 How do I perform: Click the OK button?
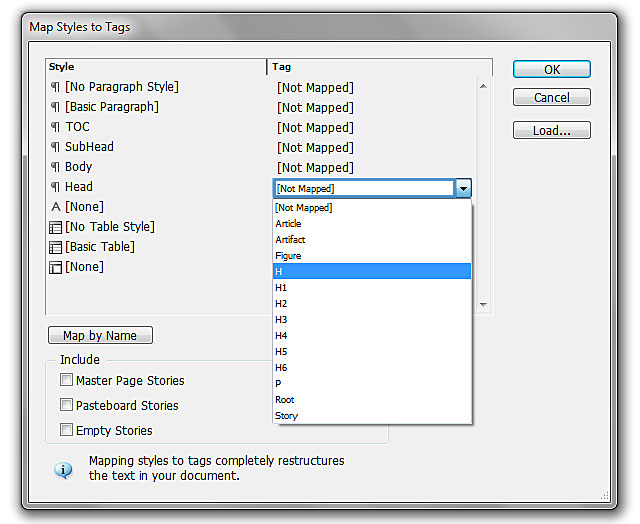tap(551, 69)
